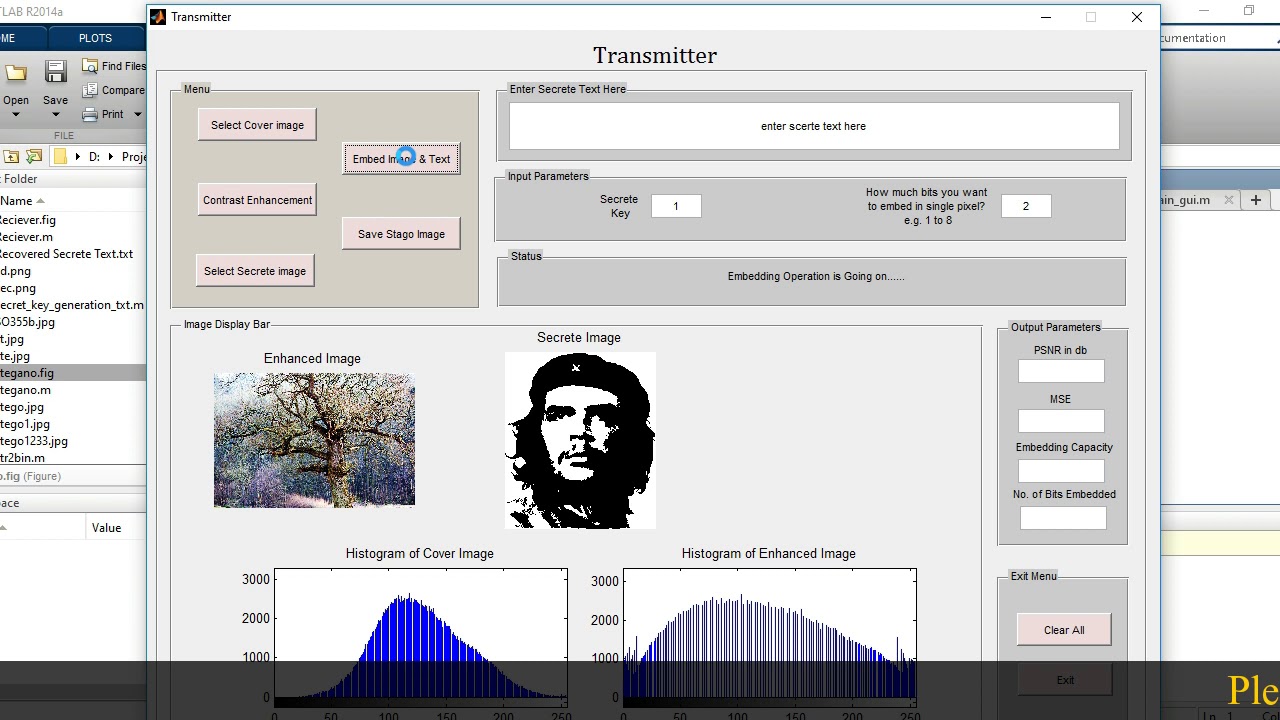
Task: Click the Exit button in Exit Menu
Action: (x=1064, y=680)
